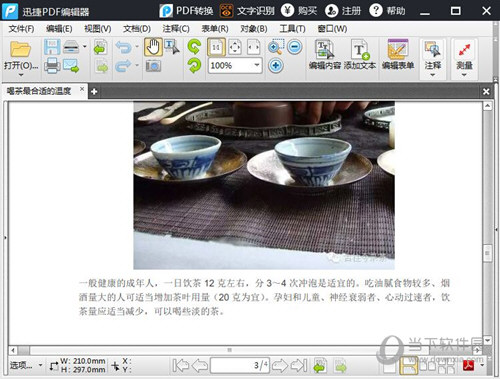The width and height of the screenshot is (500, 379).
Task: Undo last action with blue arrow
Action: 123,47
